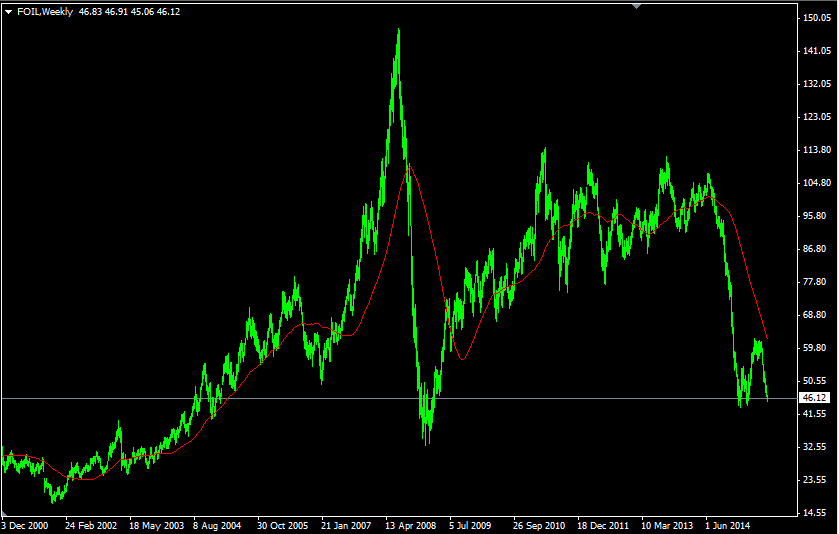This screenshot has height=534, width=839.
Task: Click the FOIL,Weekly chart title
Action: coord(45,12)
